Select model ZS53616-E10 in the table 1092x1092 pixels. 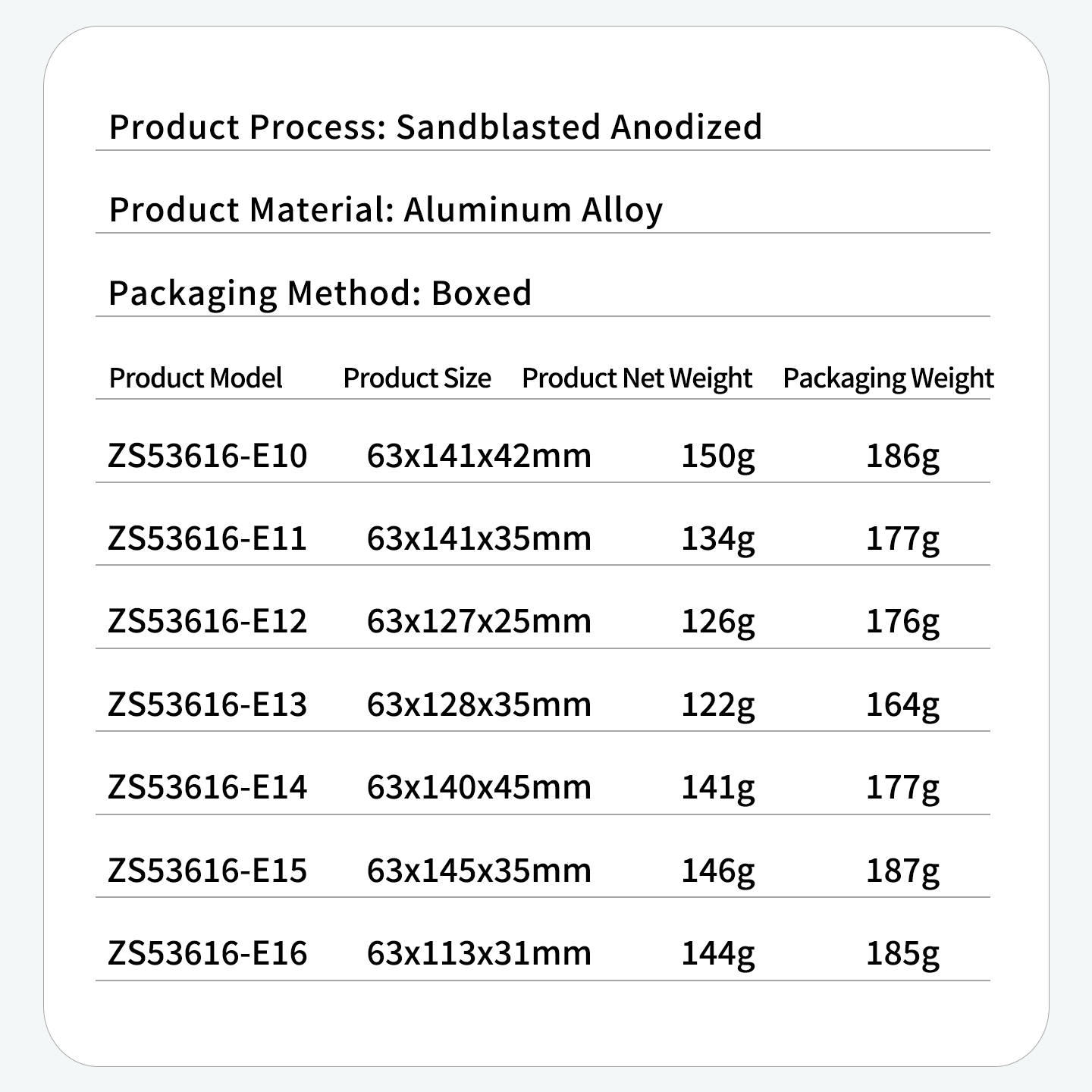point(208,456)
